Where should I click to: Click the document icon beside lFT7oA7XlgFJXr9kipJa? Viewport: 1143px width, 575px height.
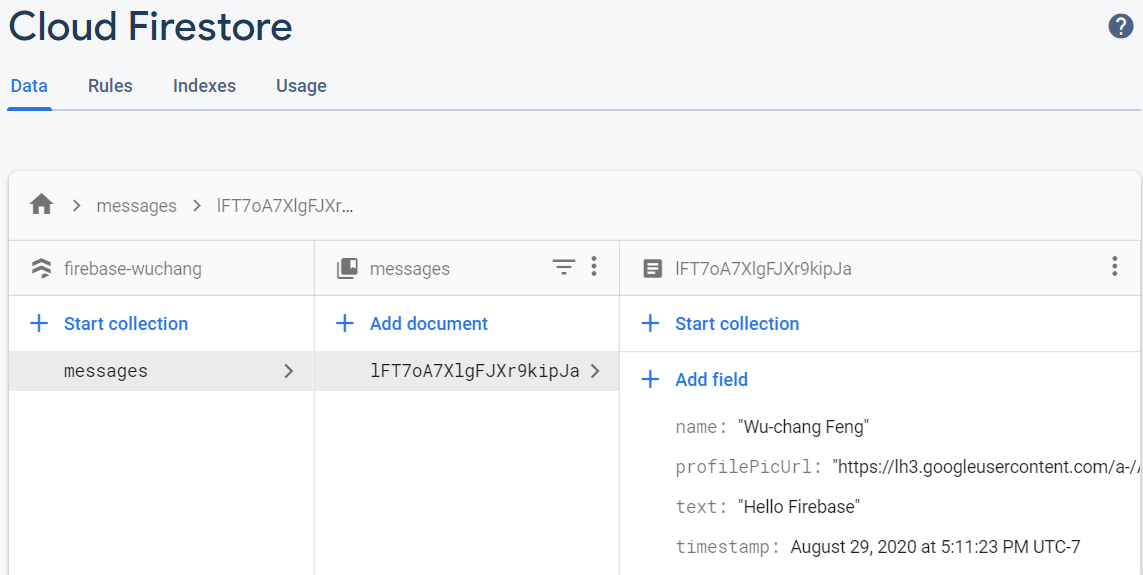[x=652, y=268]
